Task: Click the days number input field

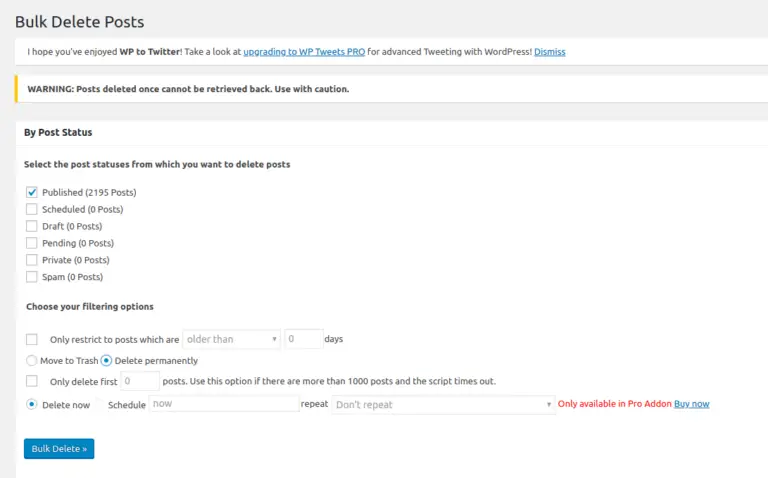Action: [303, 339]
